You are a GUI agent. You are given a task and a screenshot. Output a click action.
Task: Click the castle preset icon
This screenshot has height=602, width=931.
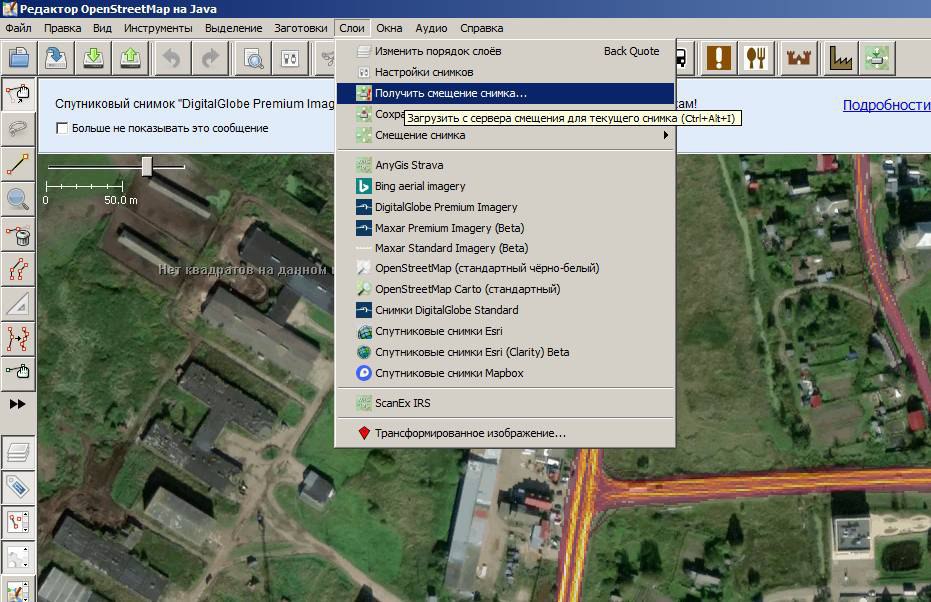pos(798,58)
